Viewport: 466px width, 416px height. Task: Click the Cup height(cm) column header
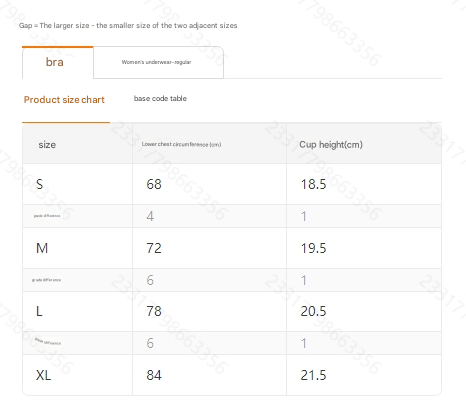pos(331,144)
